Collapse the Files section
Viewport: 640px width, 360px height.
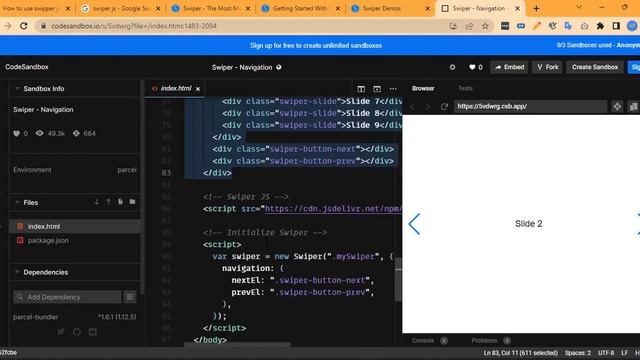pos(17,202)
